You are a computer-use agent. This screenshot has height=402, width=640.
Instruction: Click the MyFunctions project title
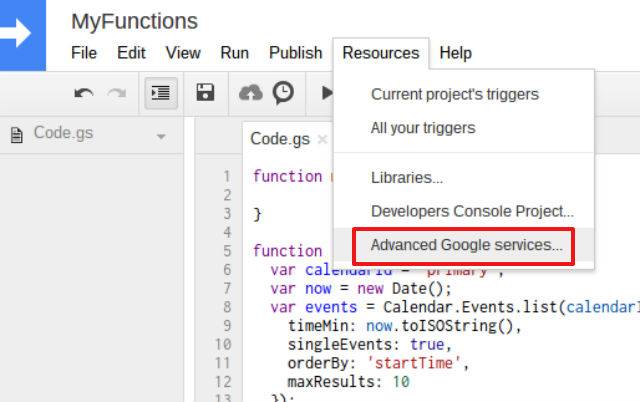coord(134,21)
